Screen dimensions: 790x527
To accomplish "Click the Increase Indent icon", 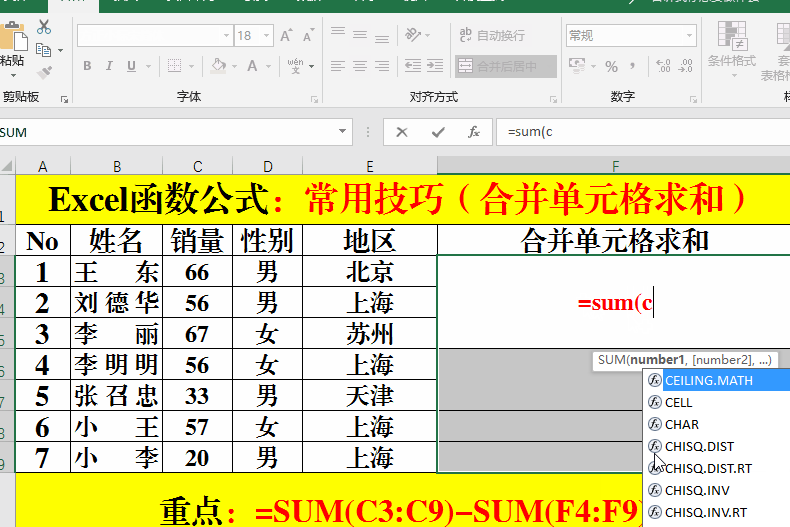I will click(435, 66).
